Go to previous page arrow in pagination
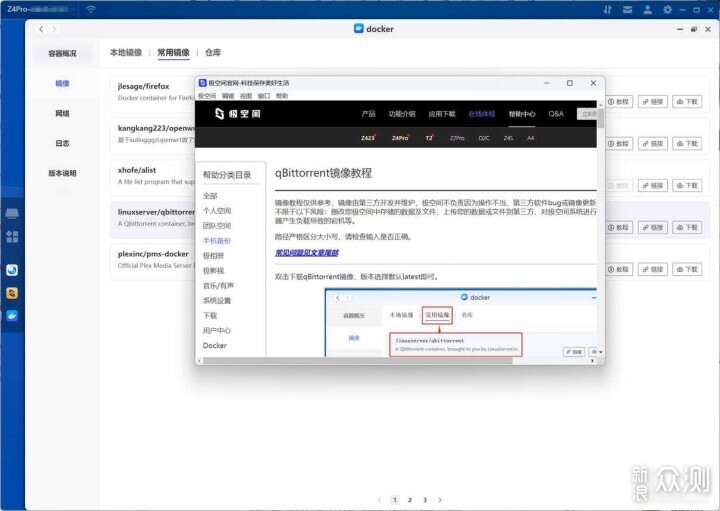This screenshot has height=511, width=720. coord(379,500)
